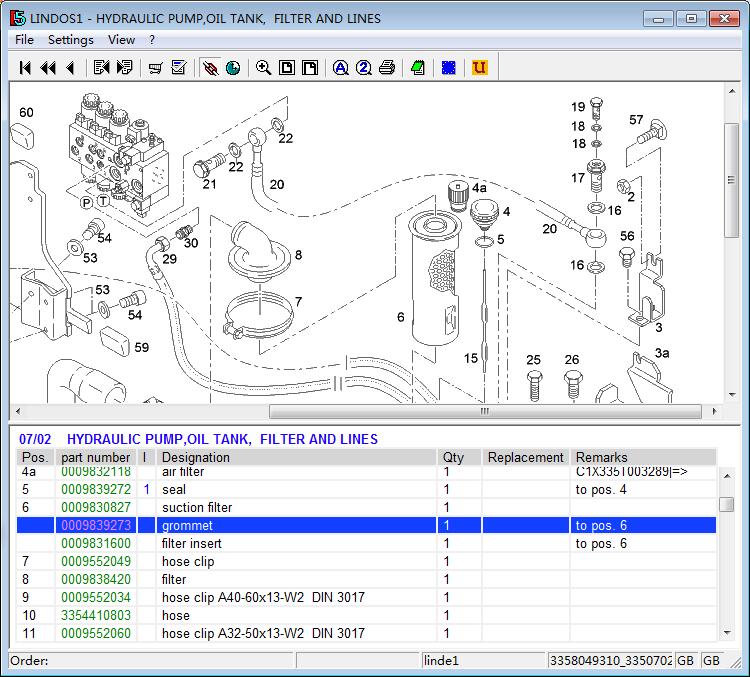The image size is (750, 677).
Task: Select part number 0009830827
Action: 96,507
